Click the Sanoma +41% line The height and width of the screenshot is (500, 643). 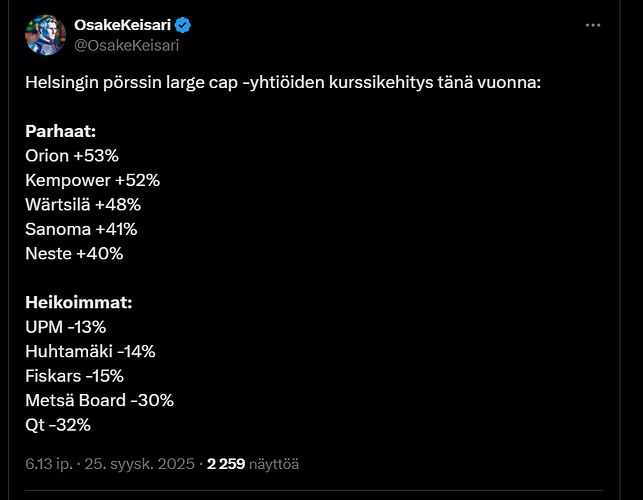(x=81, y=229)
